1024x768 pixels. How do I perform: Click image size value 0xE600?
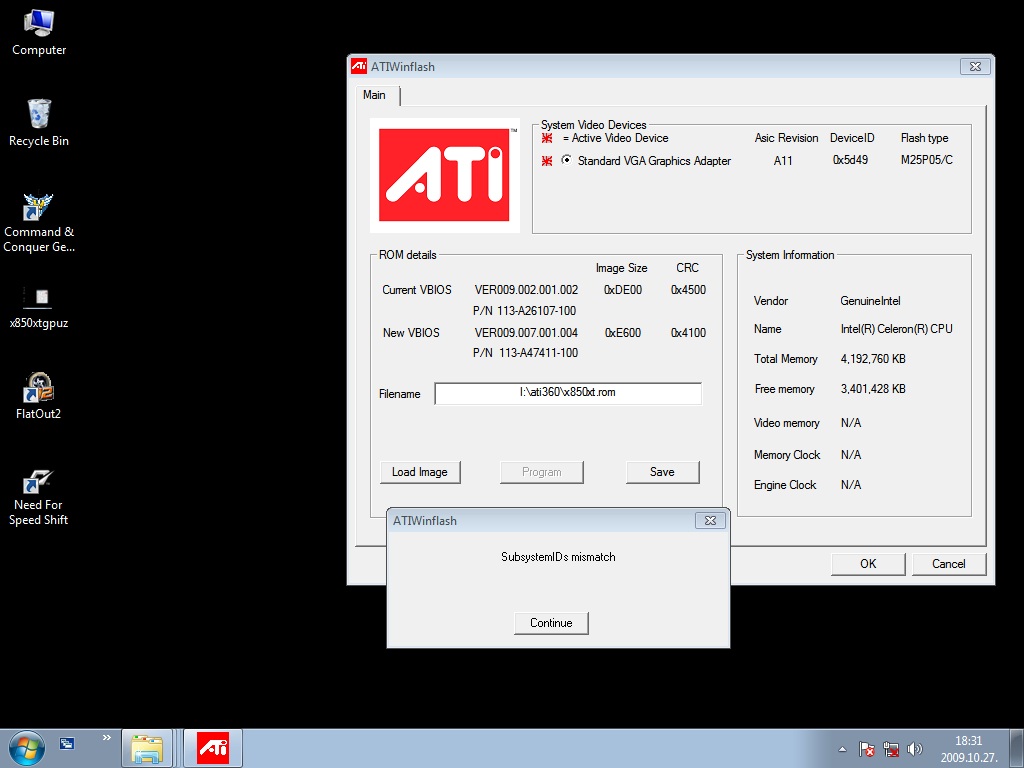point(623,333)
